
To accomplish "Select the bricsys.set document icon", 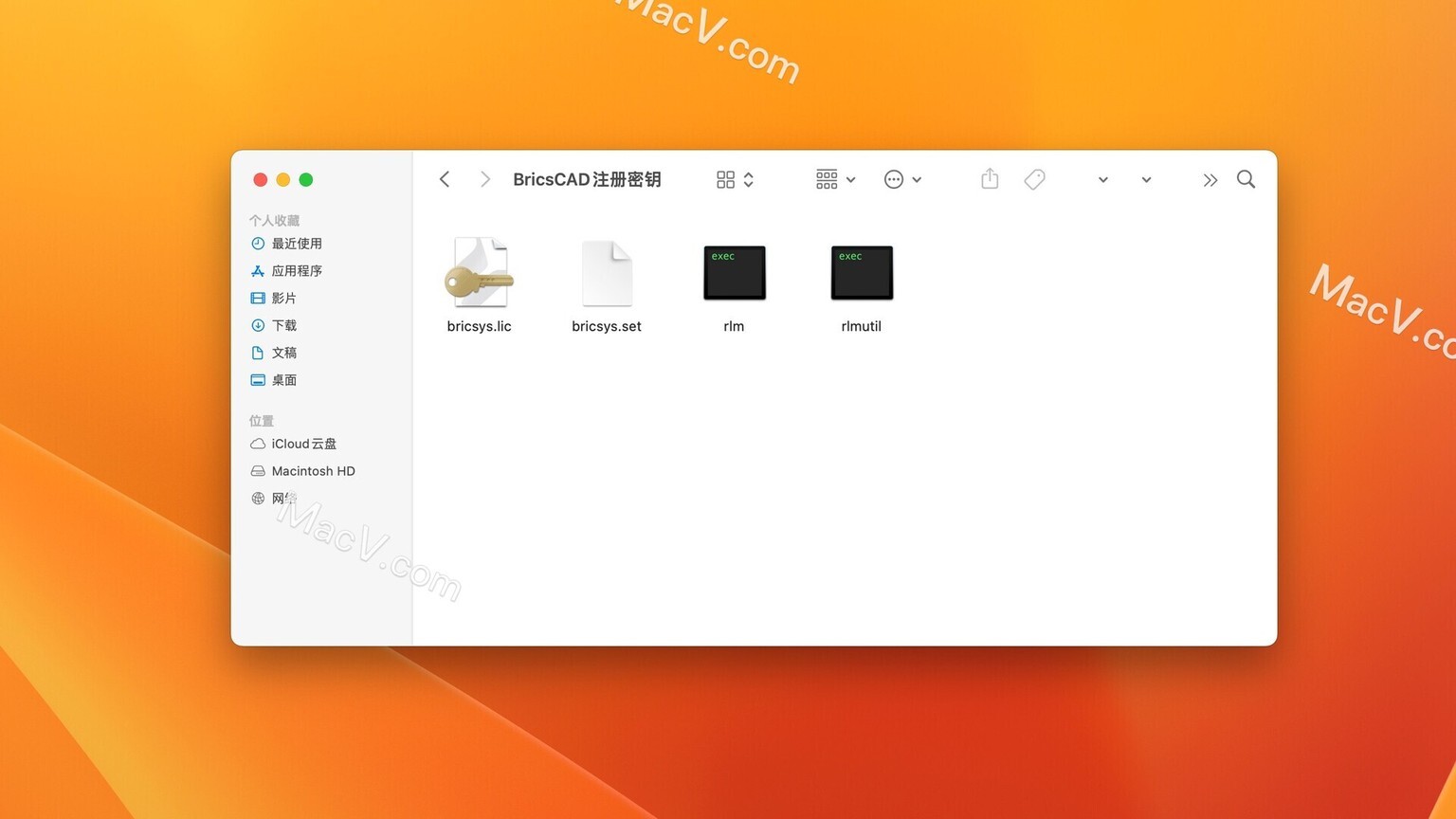I will [x=607, y=273].
